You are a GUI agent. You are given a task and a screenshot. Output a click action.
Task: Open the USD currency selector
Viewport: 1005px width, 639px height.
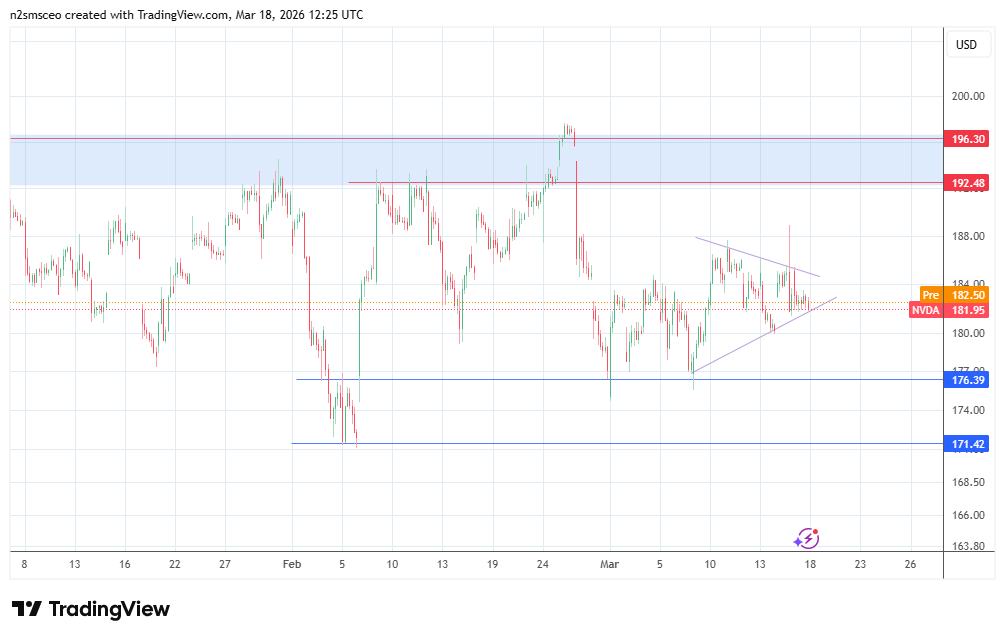(x=966, y=45)
